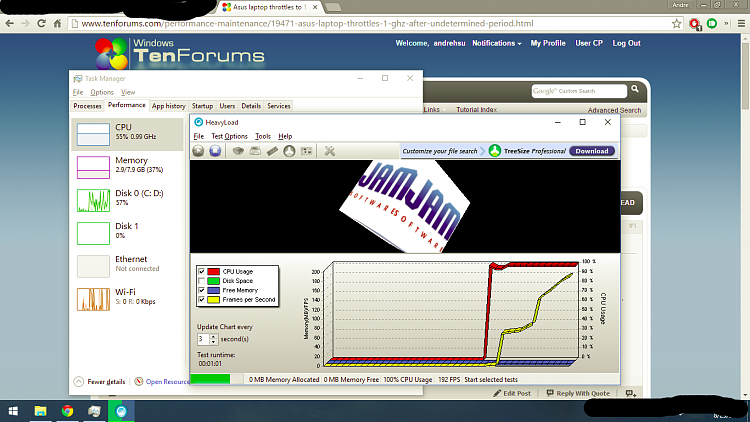Open the Windows Start menu
This screenshot has width=750, height=422.
(13, 411)
